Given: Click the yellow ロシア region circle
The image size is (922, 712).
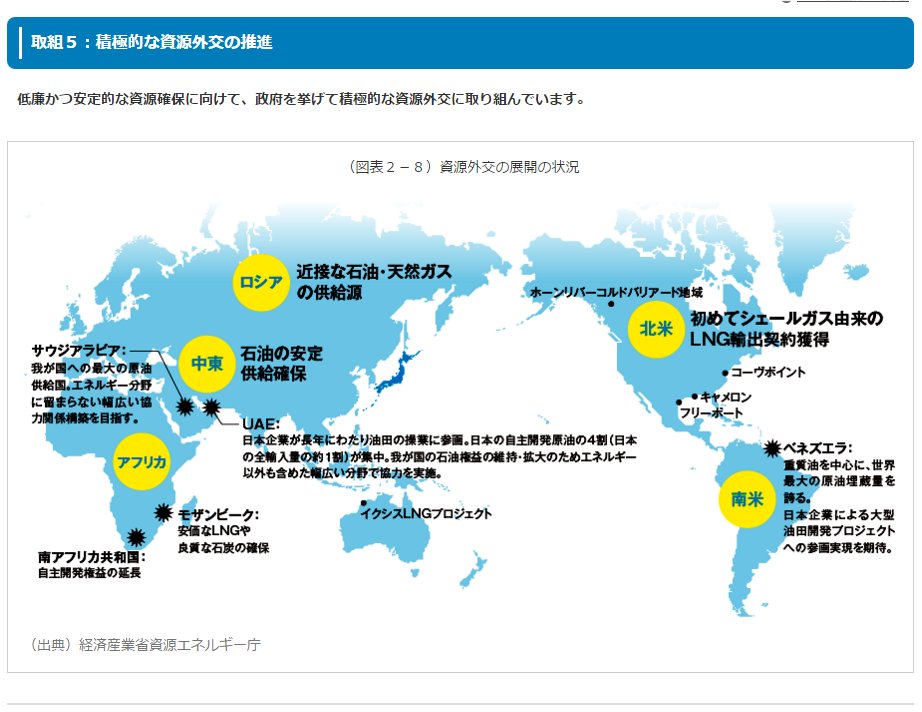Looking at the screenshot, I should tap(261, 281).
